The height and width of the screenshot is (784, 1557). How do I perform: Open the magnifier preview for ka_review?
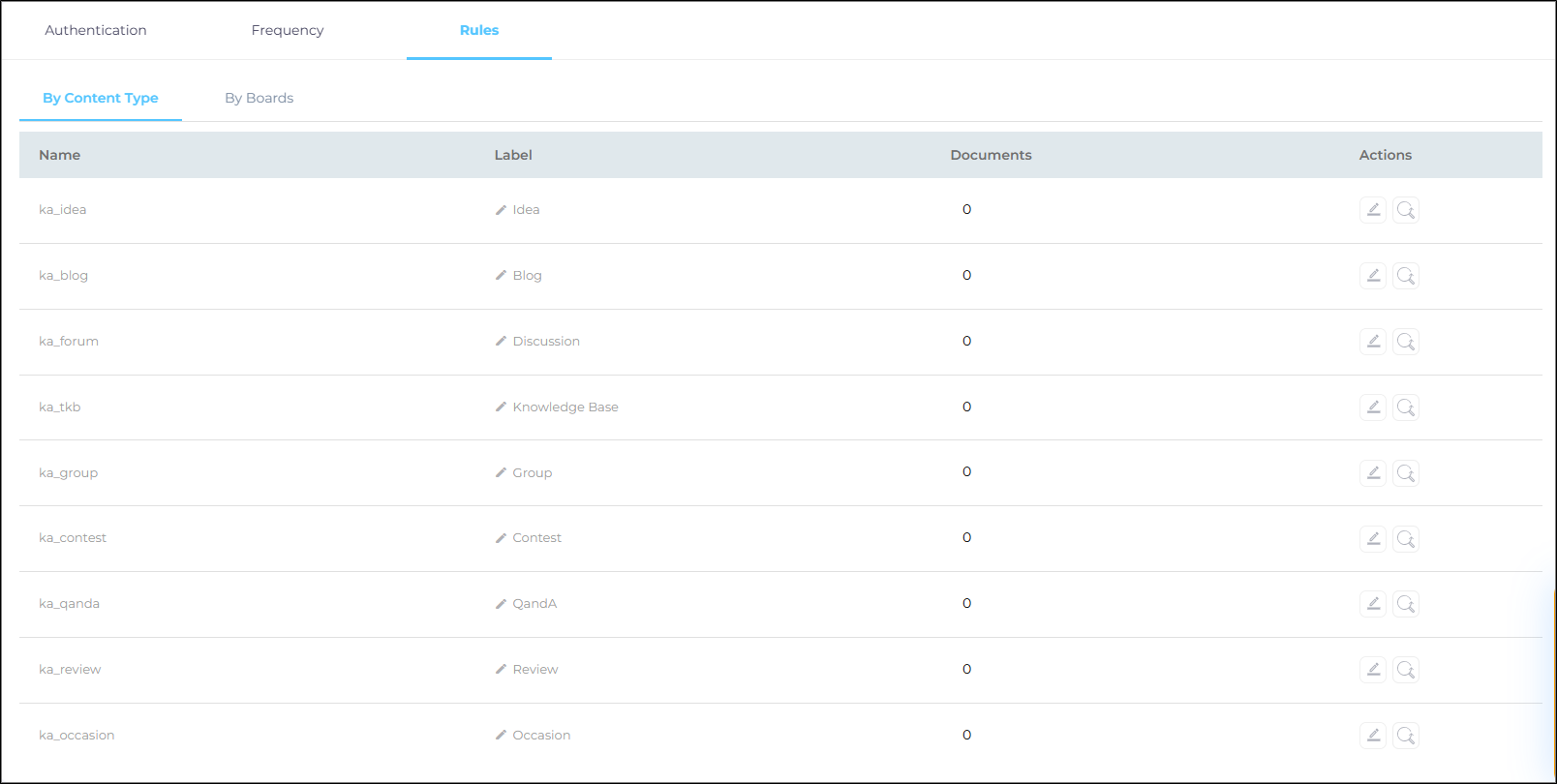tap(1406, 670)
